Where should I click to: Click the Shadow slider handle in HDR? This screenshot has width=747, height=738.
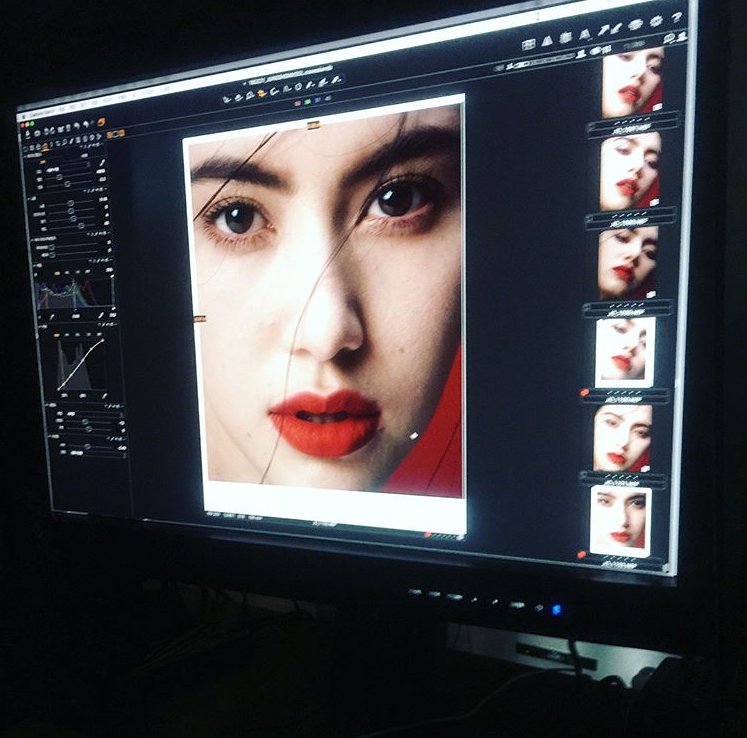click(52, 255)
